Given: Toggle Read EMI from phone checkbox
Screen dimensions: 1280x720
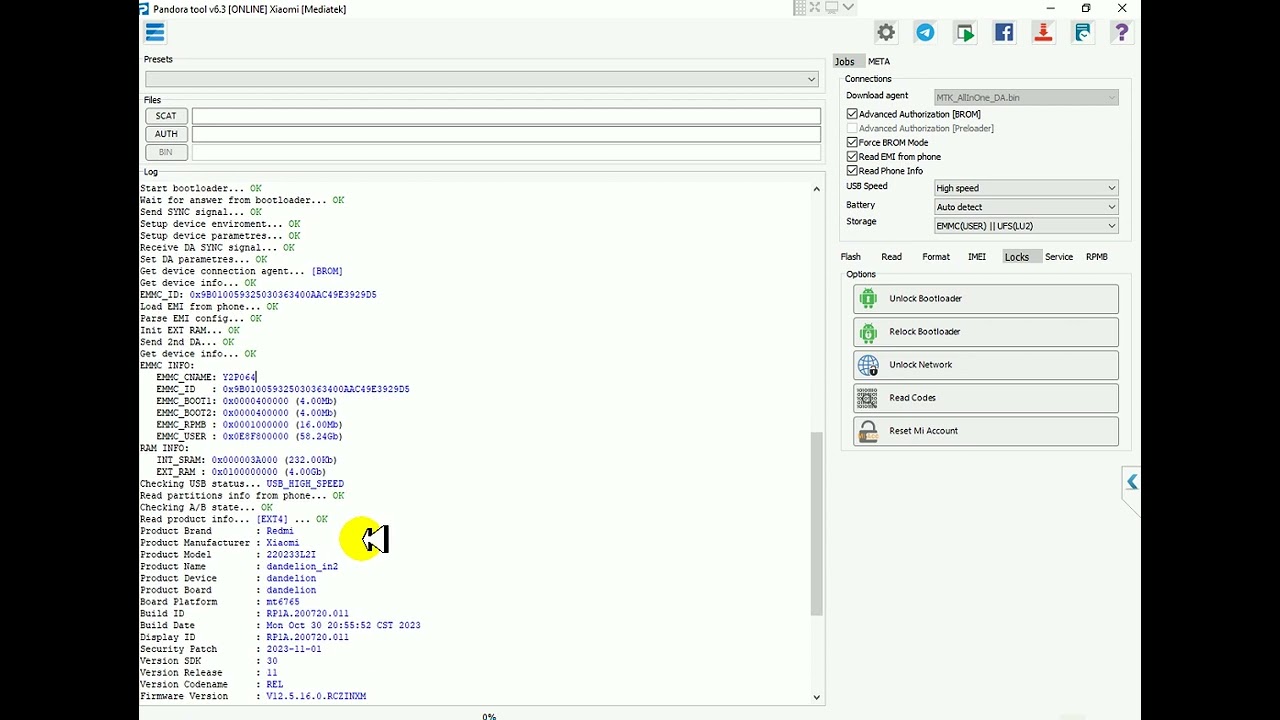Looking at the screenshot, I should click(852, 156).
